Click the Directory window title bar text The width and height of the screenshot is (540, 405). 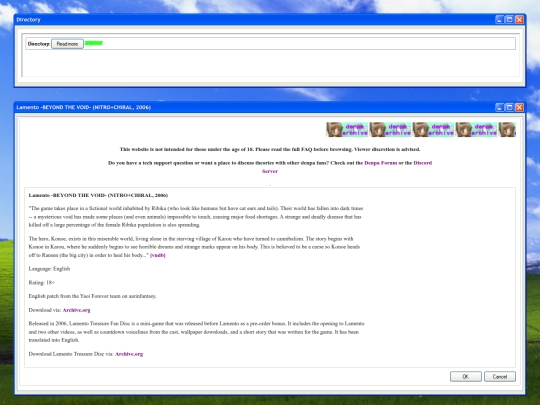coord(28,20)
